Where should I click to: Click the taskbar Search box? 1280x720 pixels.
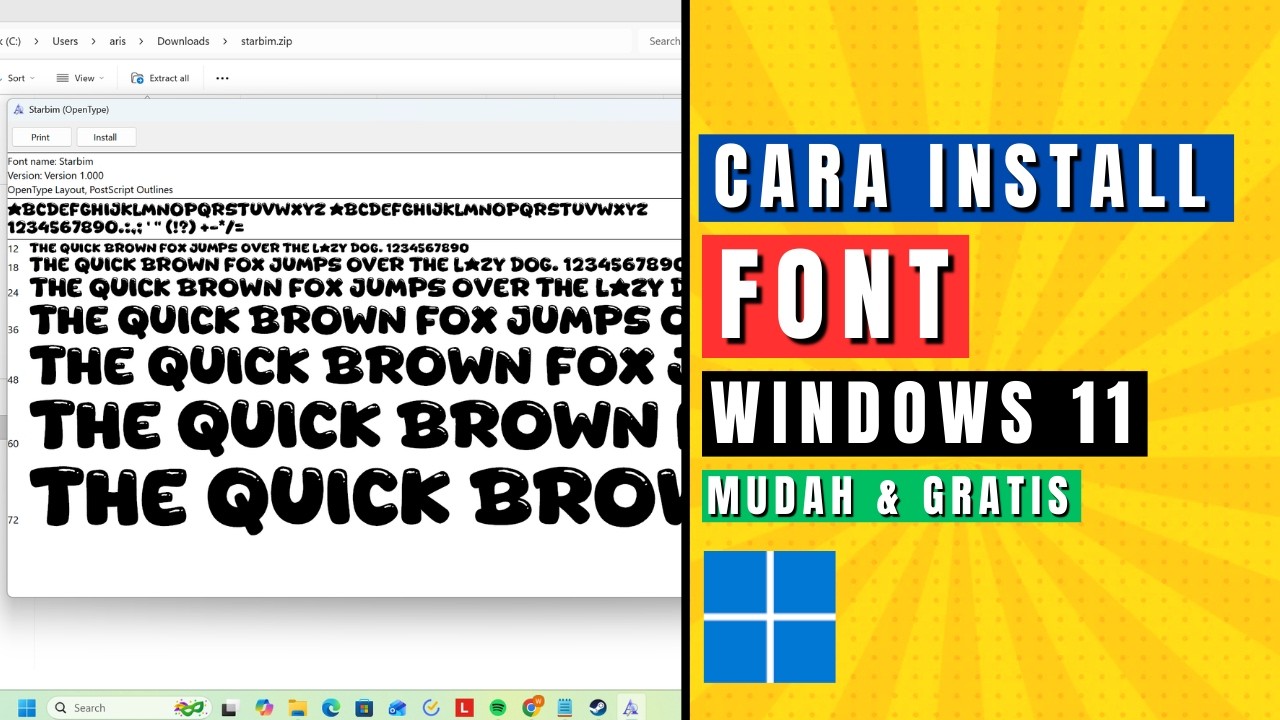(131, 707)
